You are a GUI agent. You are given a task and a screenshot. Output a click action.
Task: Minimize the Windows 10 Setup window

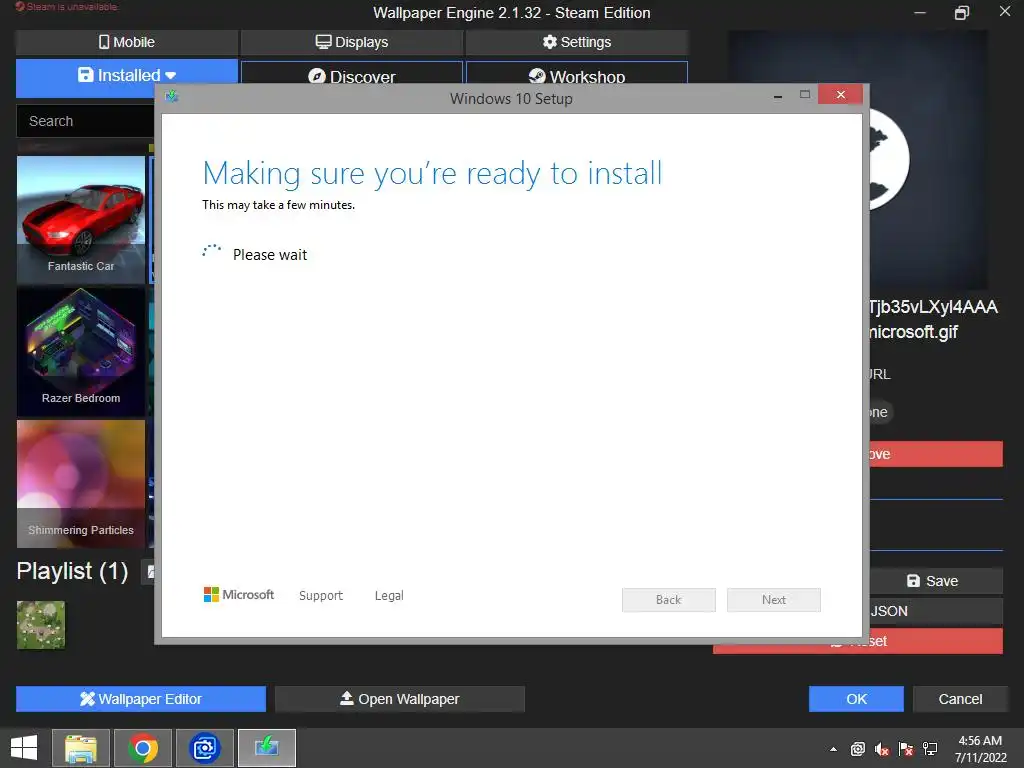778,96
